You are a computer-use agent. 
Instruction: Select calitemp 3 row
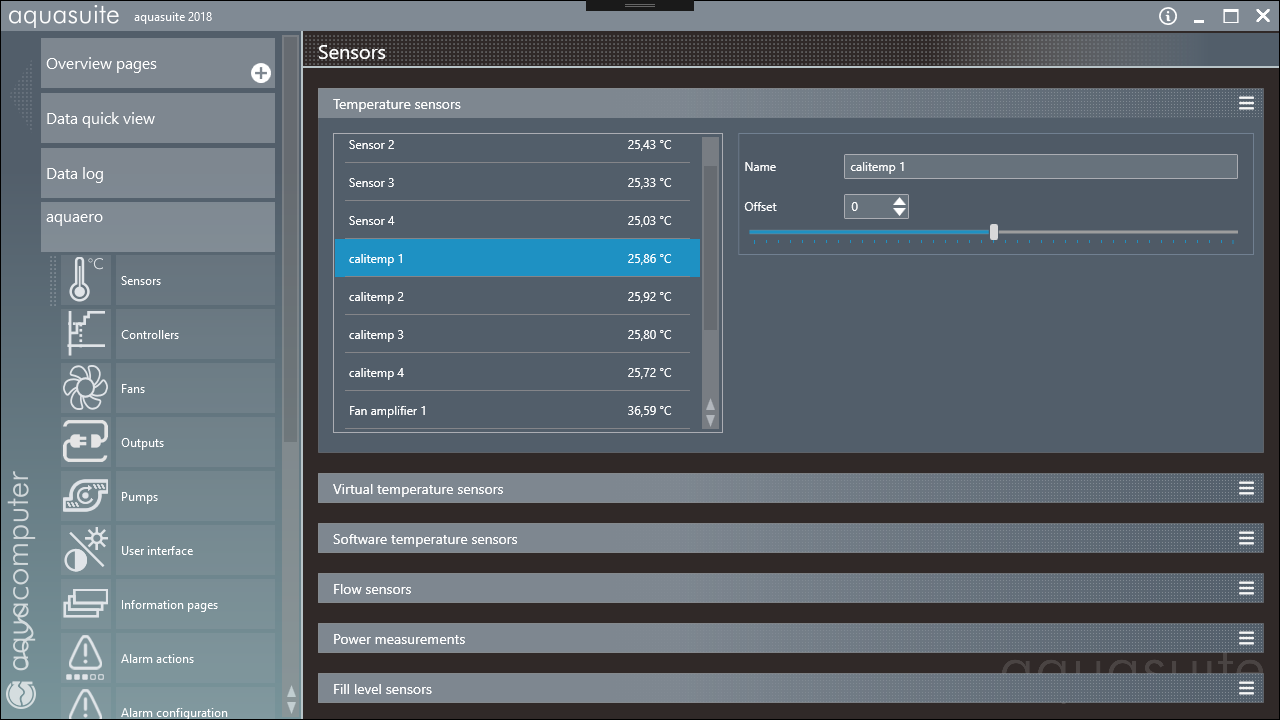(517, 335)
